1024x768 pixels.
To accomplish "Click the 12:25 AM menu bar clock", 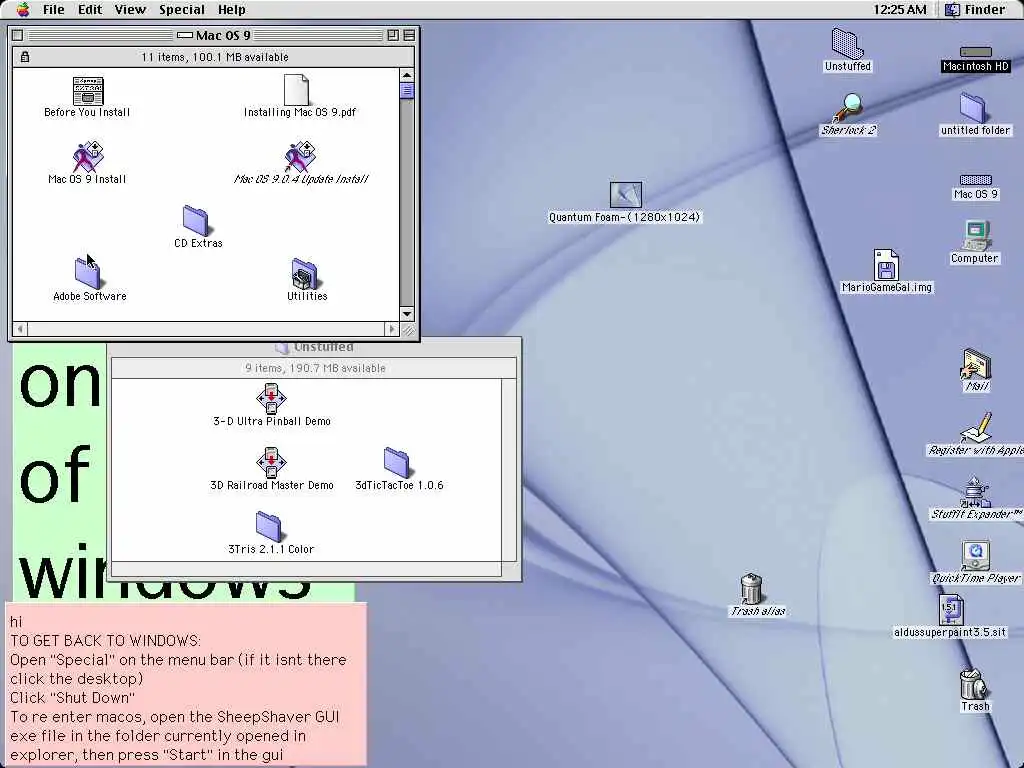I will pyautogui.click(x=899, y=10).
